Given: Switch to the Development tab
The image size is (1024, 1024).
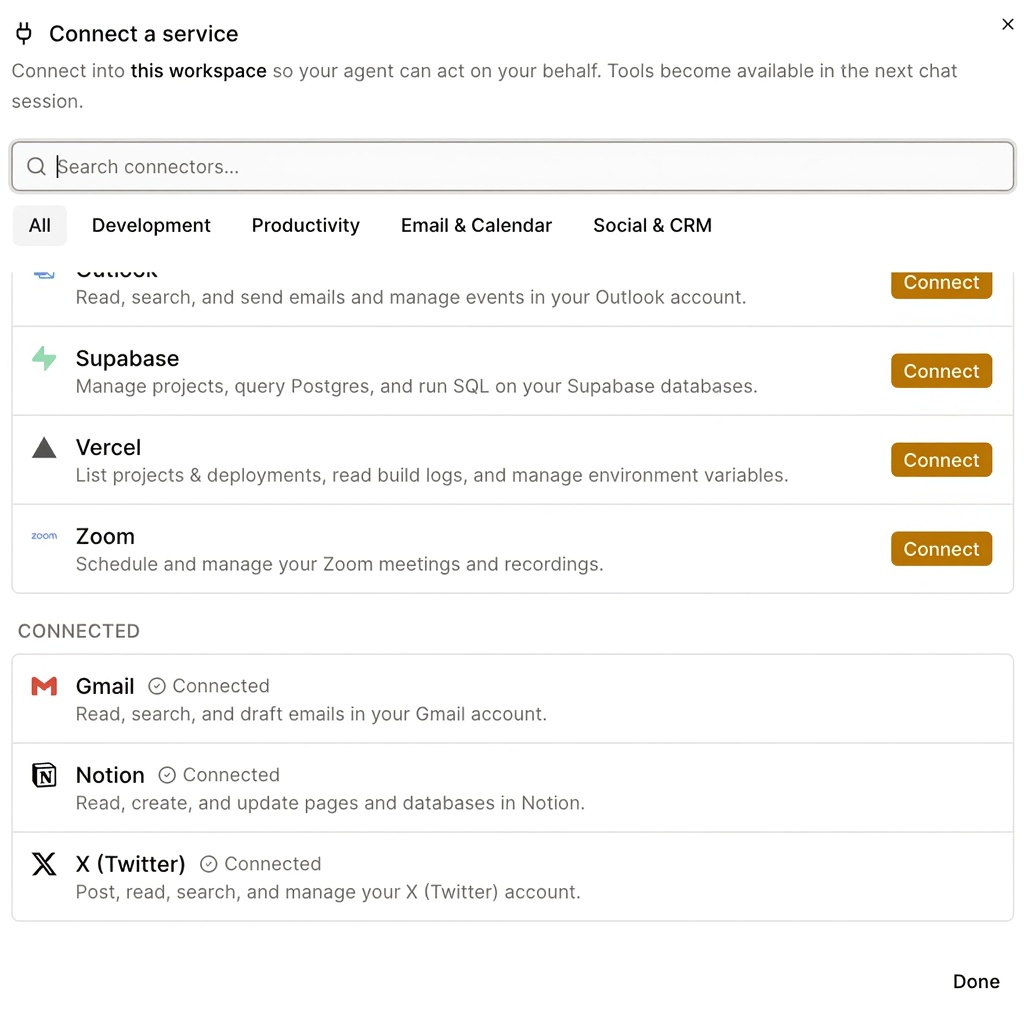Looking at the screenshot, I should tap(151, 225).
